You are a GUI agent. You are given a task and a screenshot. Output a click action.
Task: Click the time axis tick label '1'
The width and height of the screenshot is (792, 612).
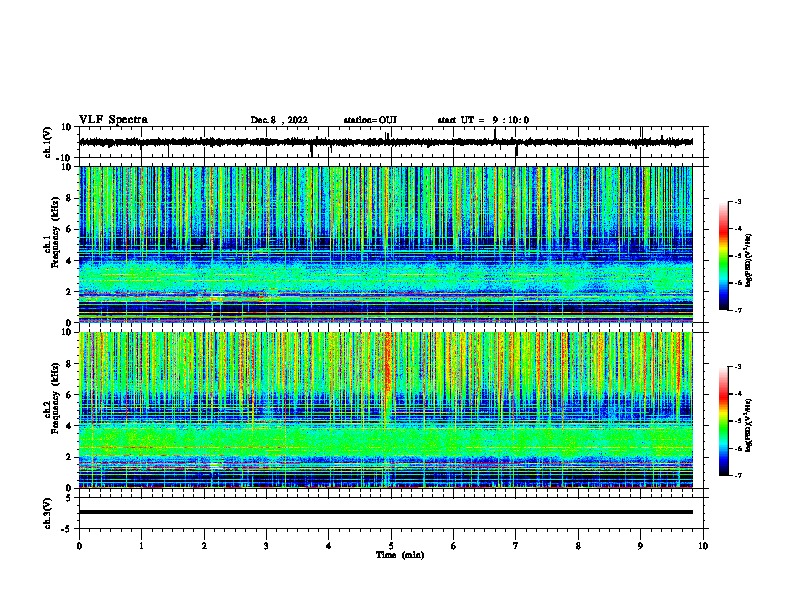click(x=141, y=546)
